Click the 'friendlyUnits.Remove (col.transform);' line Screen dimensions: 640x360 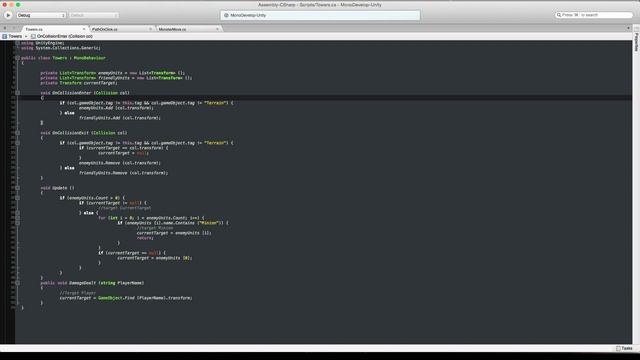[123, 173]
